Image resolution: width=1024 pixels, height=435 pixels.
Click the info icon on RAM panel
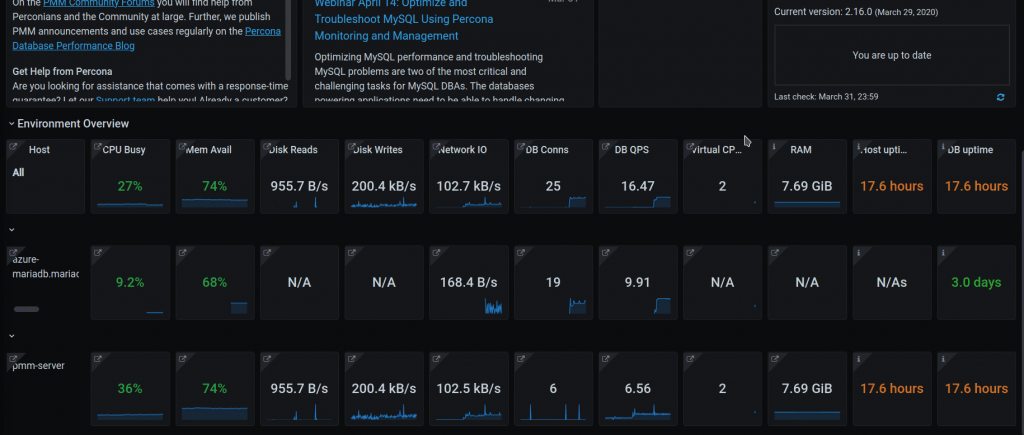773,147
